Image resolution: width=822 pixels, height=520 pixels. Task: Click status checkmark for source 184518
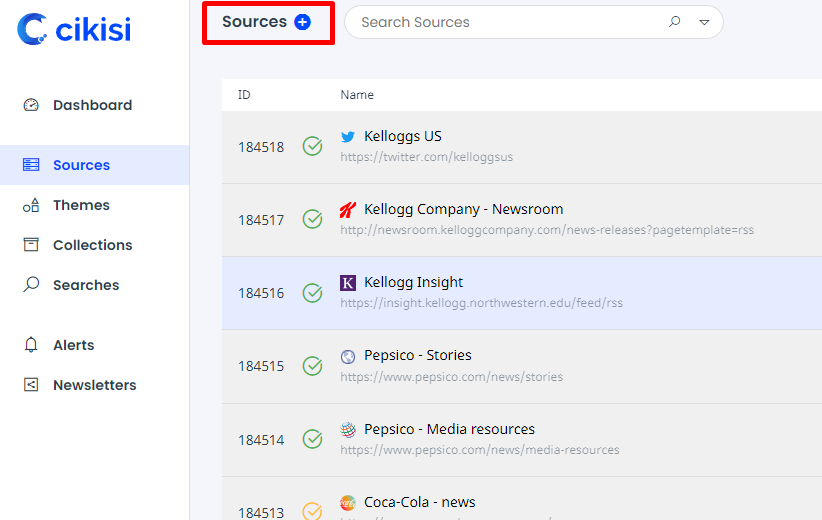pos(312,146)
